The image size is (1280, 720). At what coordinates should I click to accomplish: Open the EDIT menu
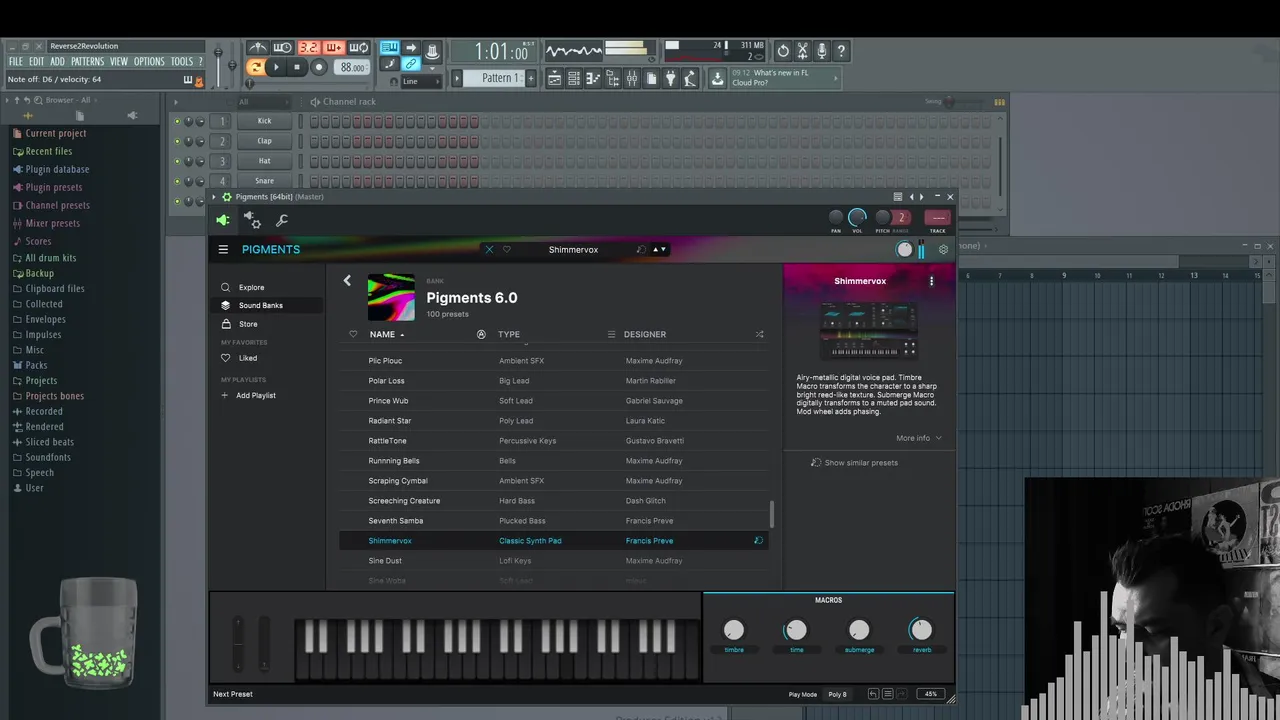[36, 62]
